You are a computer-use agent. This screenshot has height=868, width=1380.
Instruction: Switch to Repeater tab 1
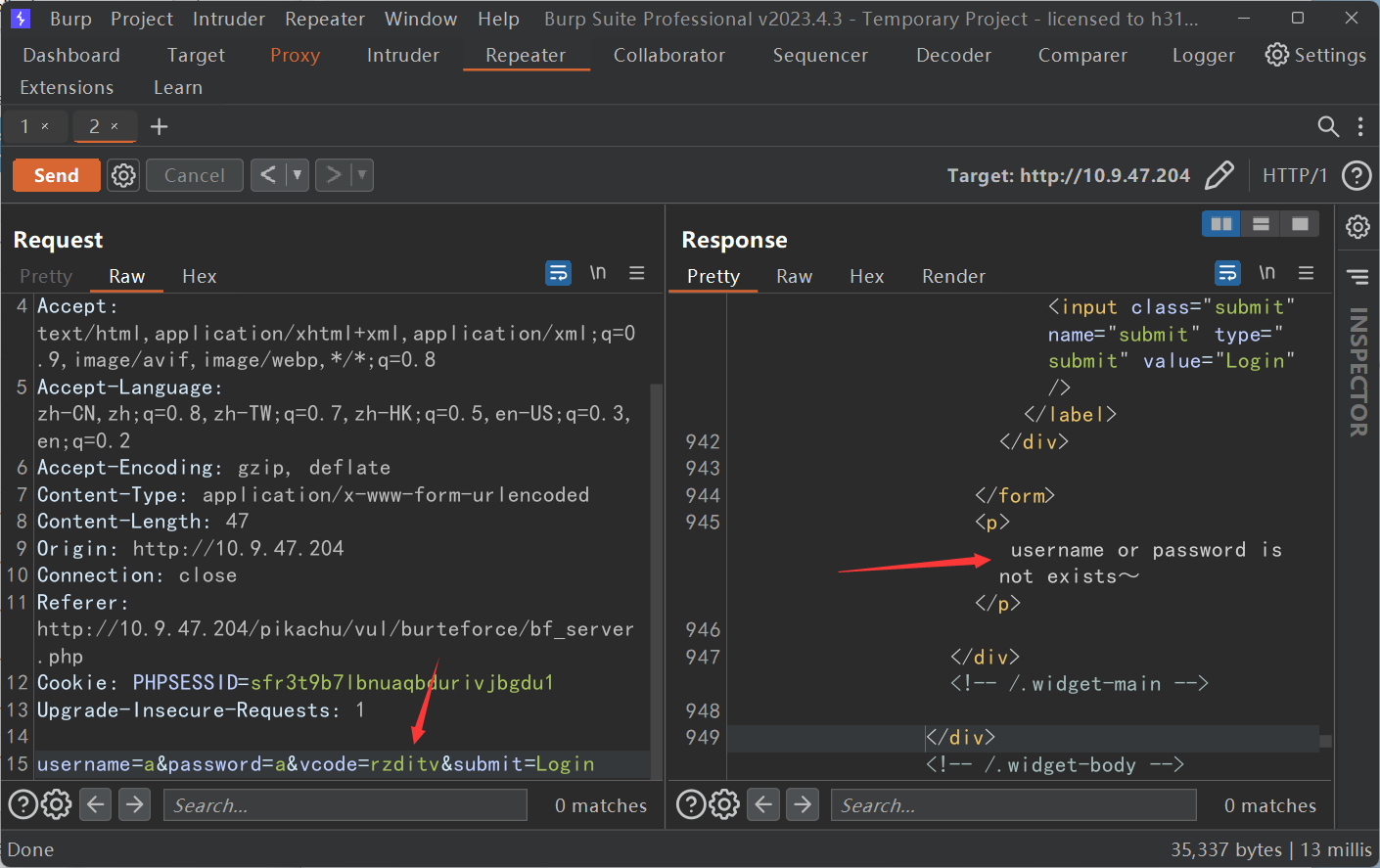(x=25, y=126)
